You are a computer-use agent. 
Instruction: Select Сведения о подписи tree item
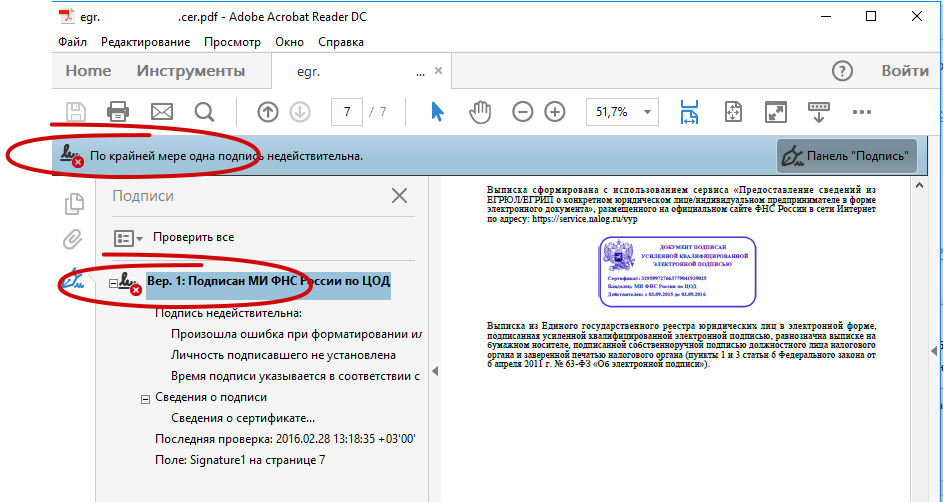(211, 397)
